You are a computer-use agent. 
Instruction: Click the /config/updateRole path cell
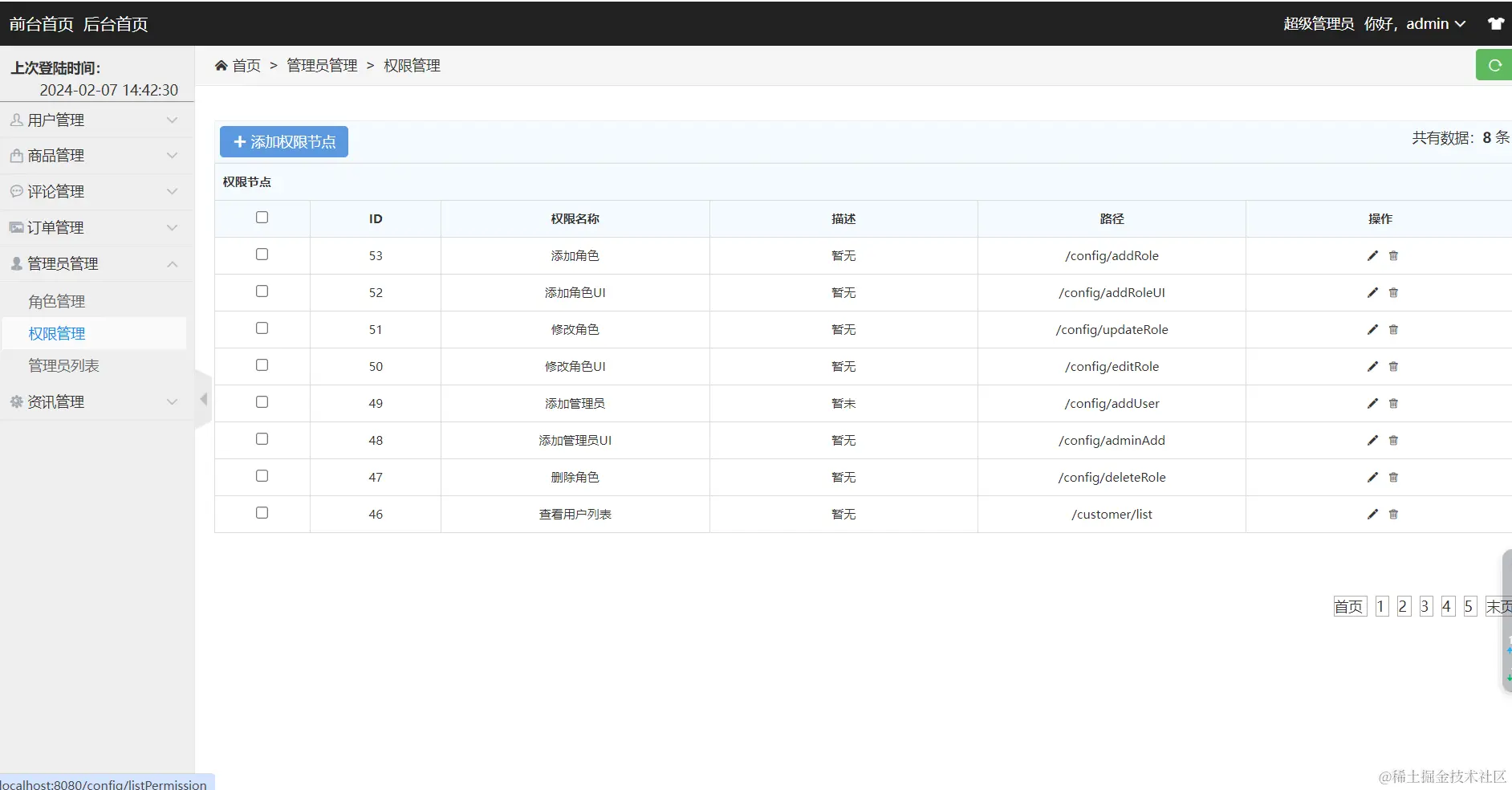[x=1112, y=330]
